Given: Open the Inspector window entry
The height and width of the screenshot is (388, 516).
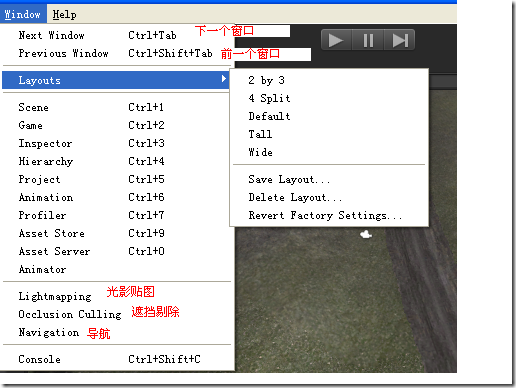Looking at the screenshot, I should tap(117, 143).
